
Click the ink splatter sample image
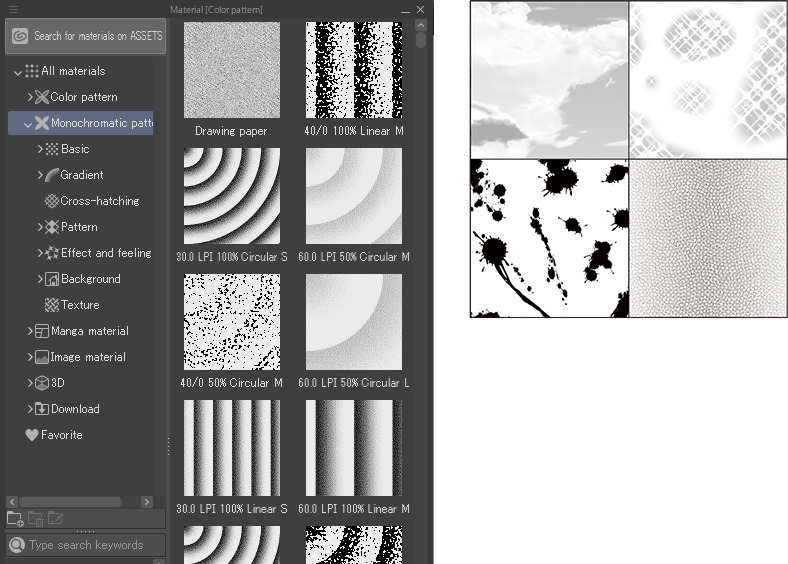pos(549,238)
